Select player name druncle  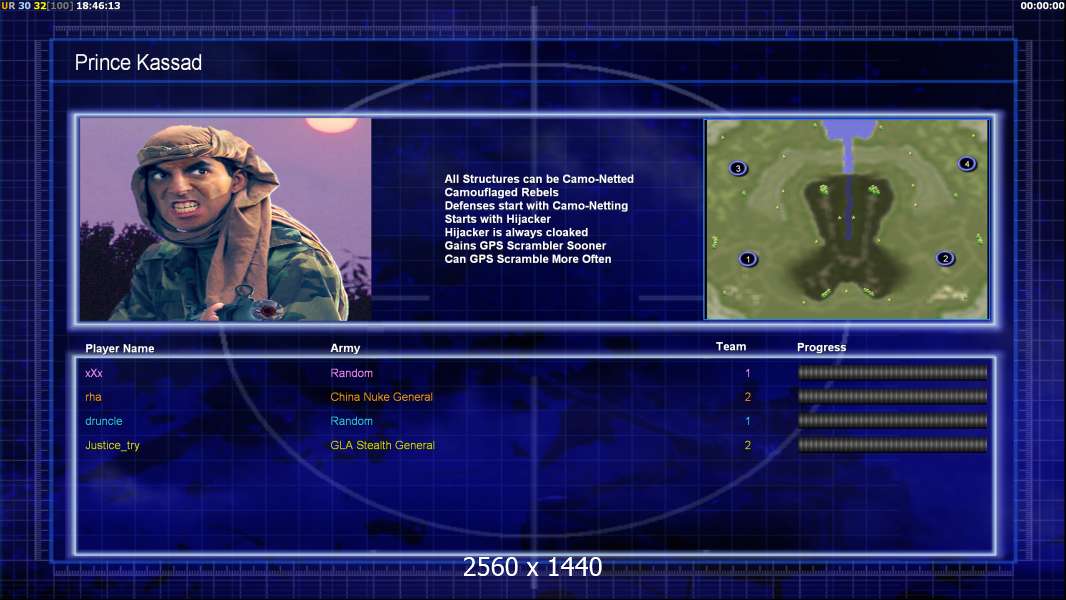click(103, 421)
